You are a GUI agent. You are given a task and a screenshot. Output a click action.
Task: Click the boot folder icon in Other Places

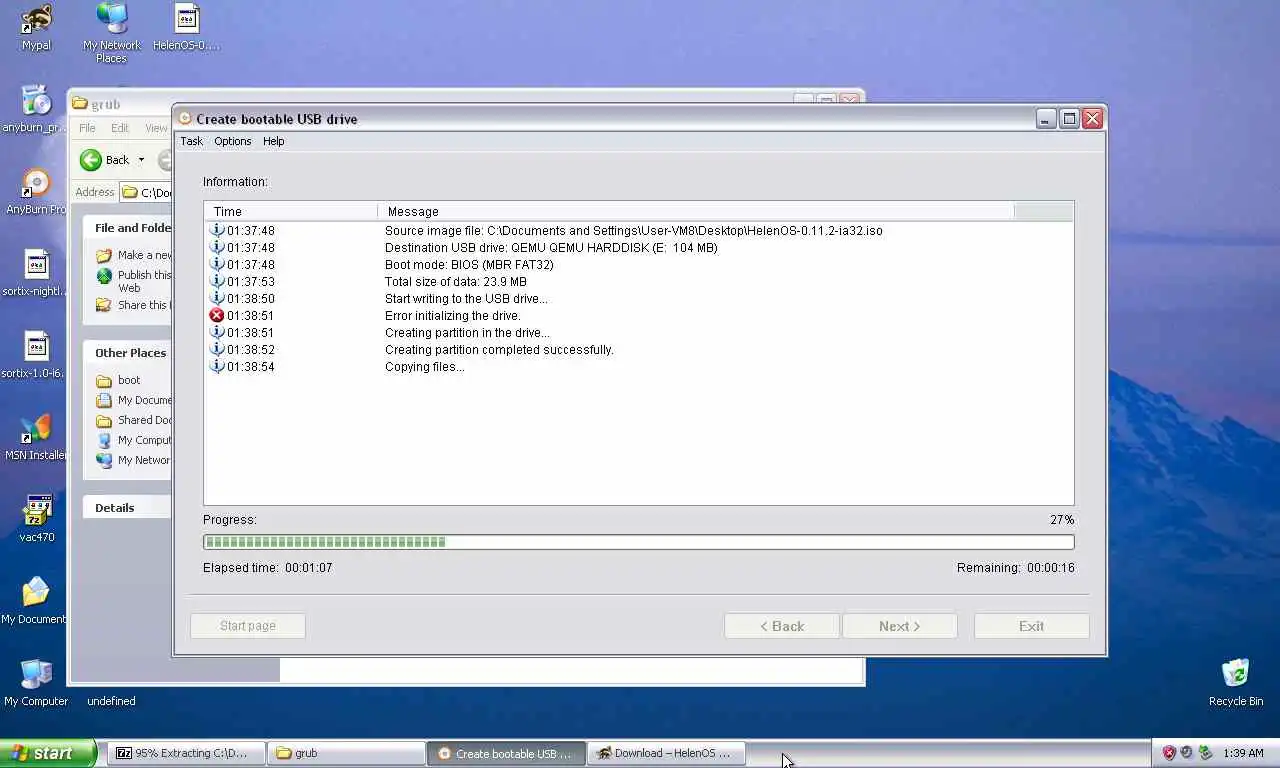pos(103,380)
